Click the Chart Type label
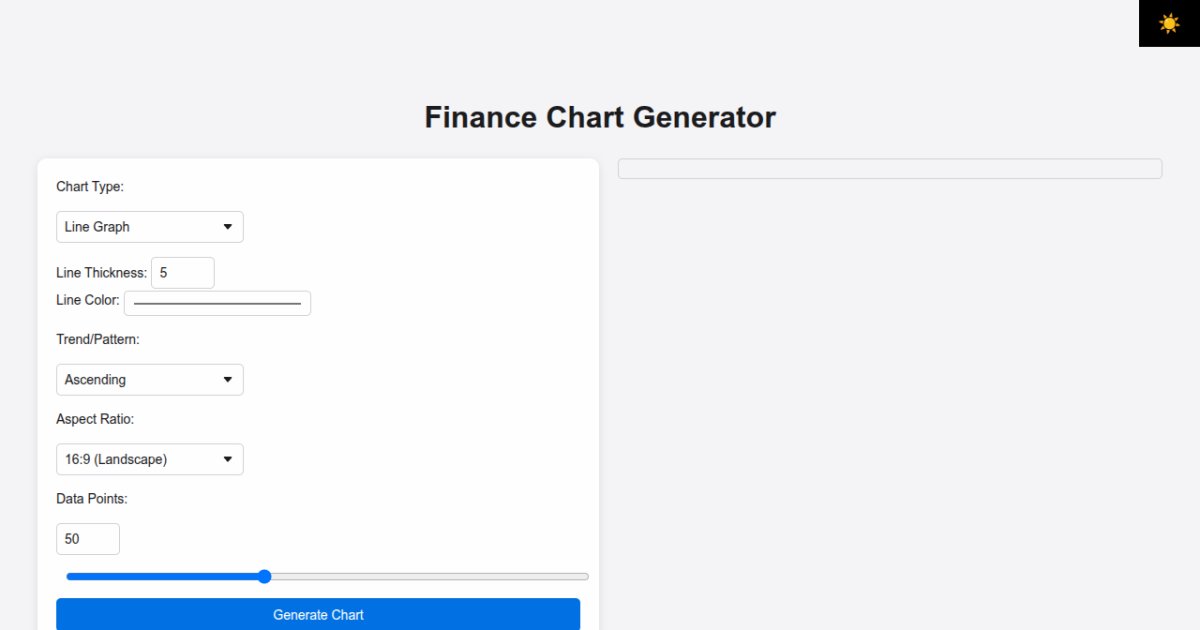The height and width of the screenshot is (630, 1200). point(90,186)
